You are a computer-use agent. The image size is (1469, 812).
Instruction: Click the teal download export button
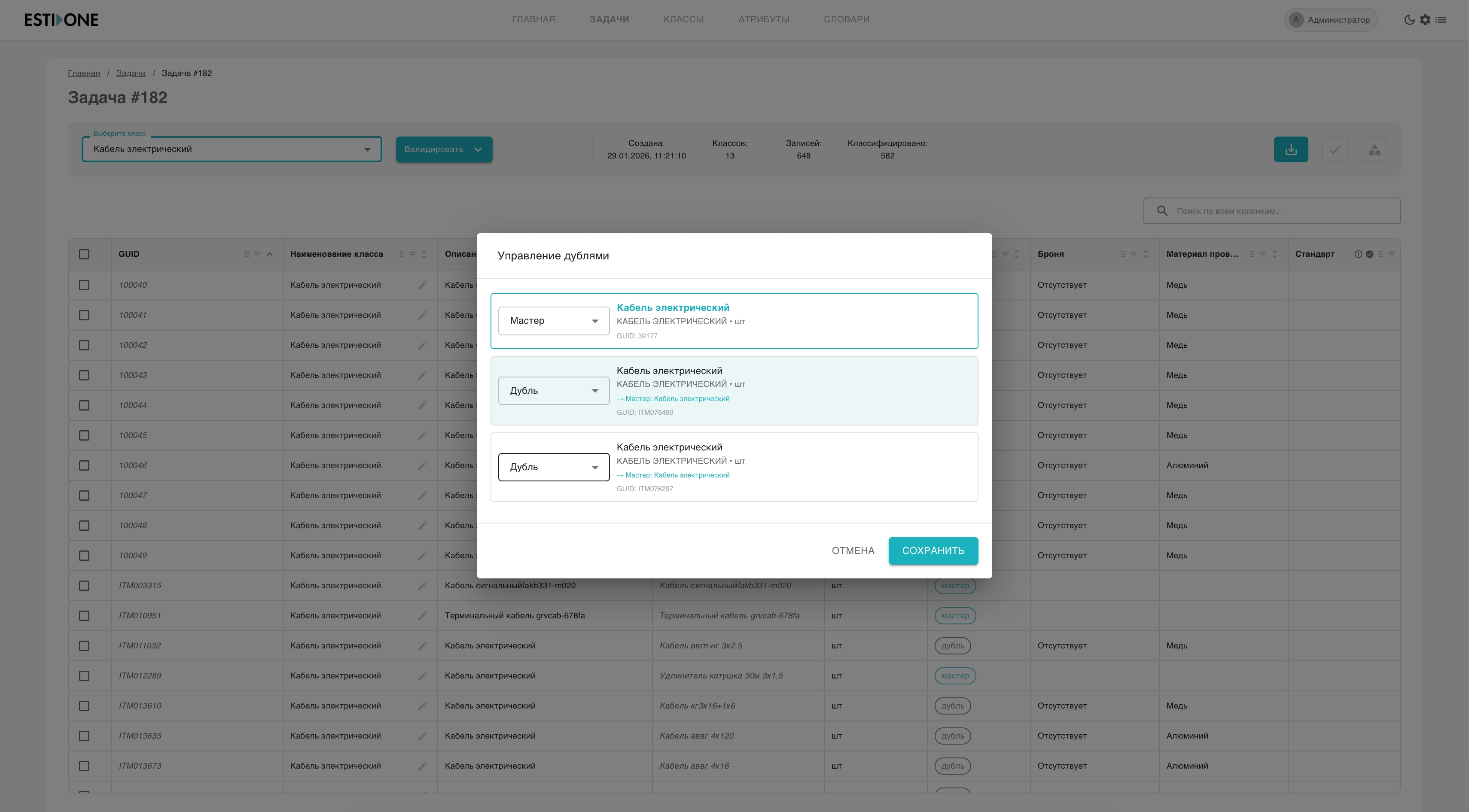click(x=1290, y=149)
